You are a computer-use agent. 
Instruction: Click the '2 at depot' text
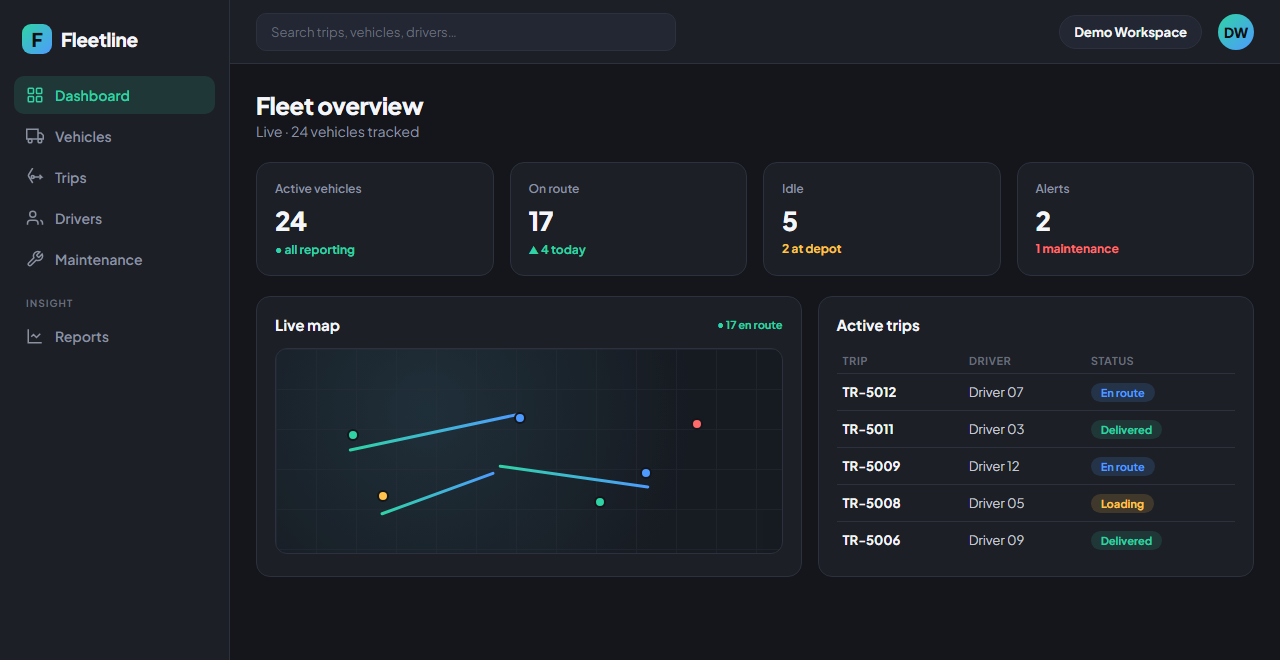pos(812,249)
